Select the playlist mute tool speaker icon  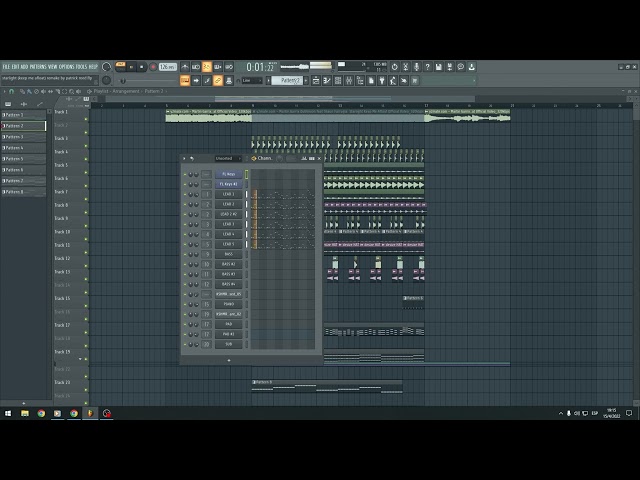[43, 91]
